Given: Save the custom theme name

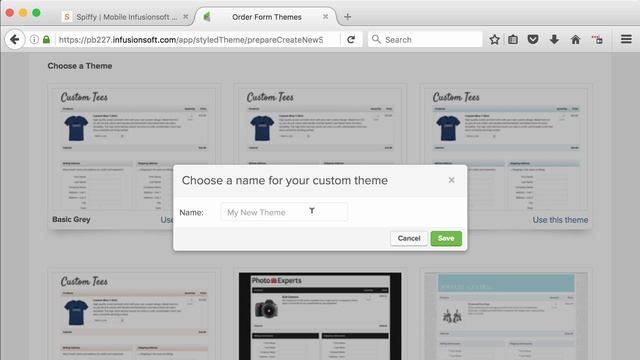Looking at the screenshot, I should [446, 238].
